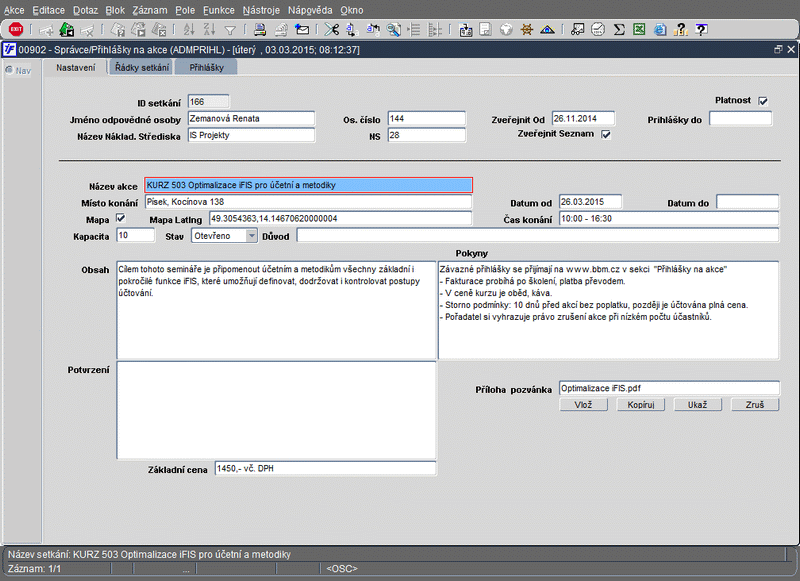800x581 pixels.
Task: Open the Nástroje menu
Action: click(261, 10)
